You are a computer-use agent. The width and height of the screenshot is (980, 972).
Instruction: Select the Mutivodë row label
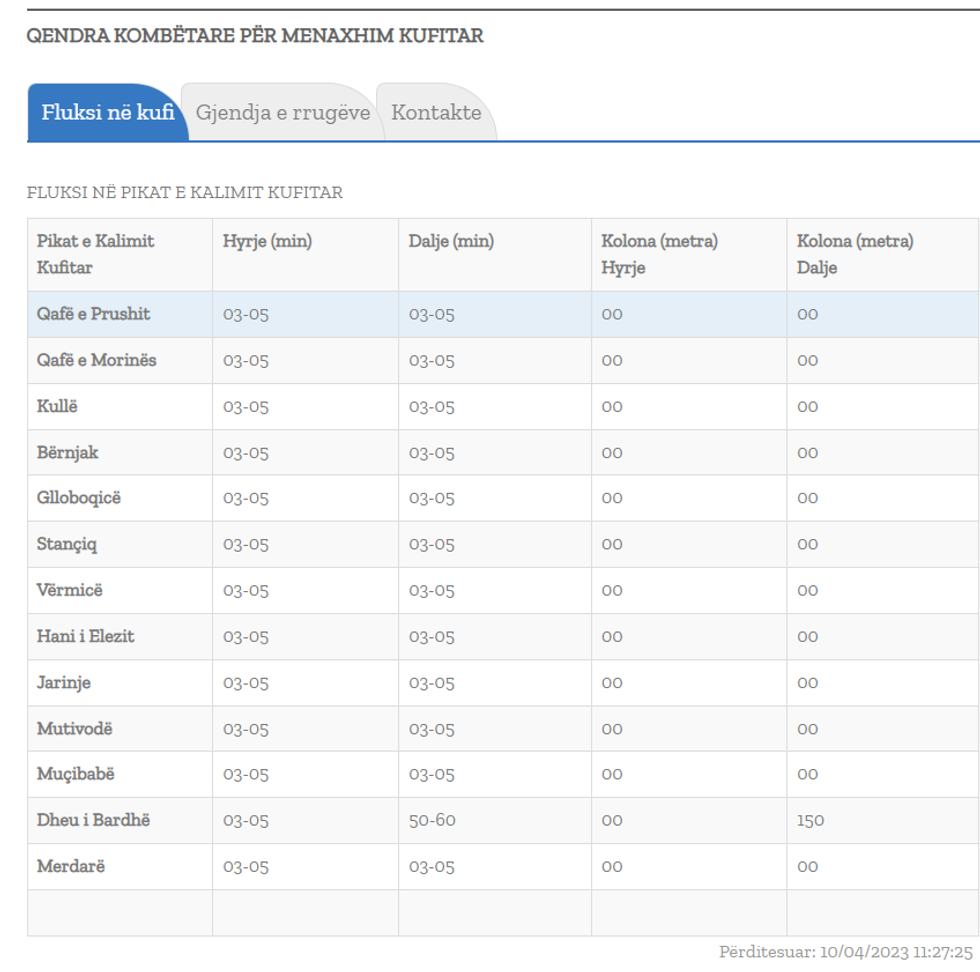click(x=74, y=729)
